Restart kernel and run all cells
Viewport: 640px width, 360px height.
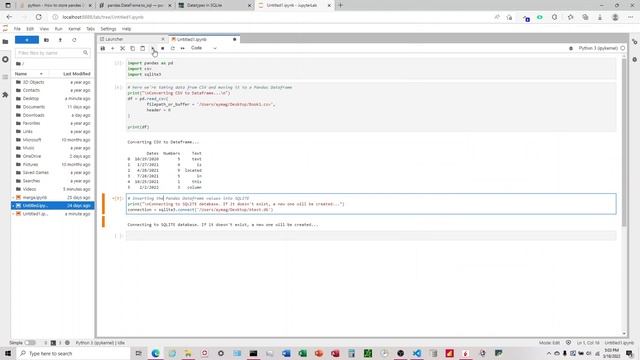(x=182, y=48)
